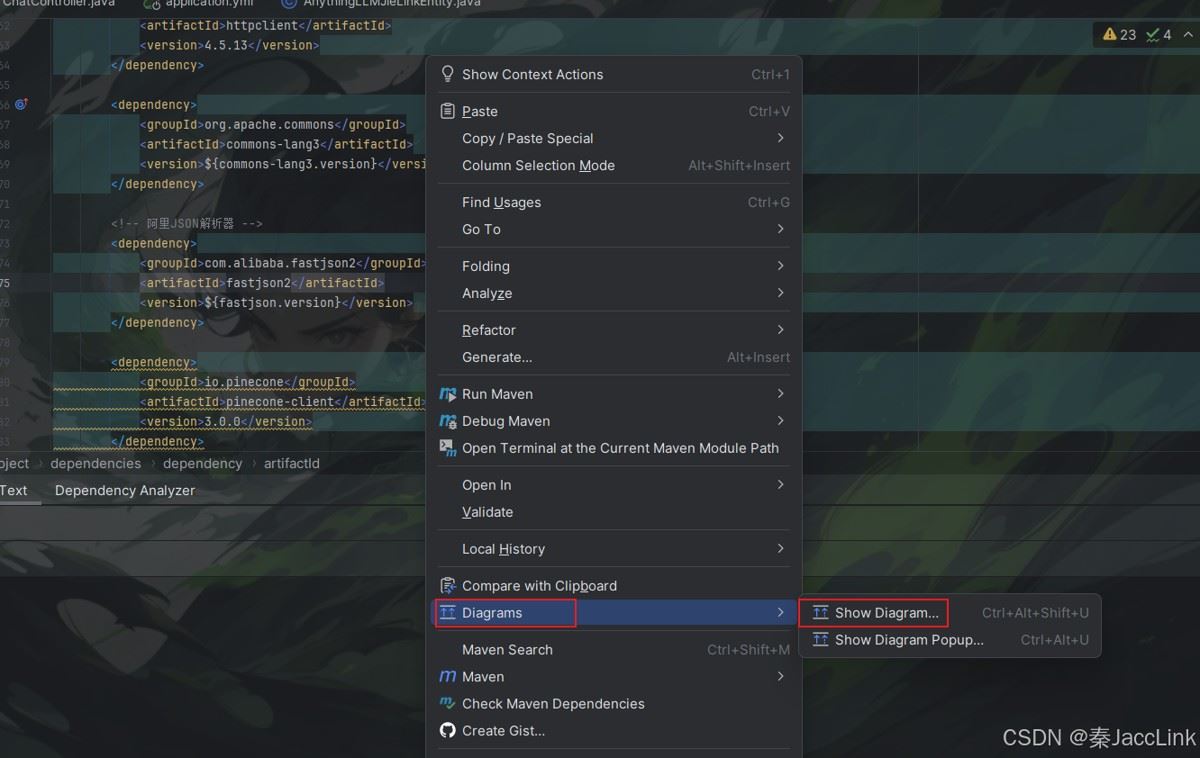Click the Check Maven Dependencies icon
The height and width of the screenshot is (758, 1200).
tap(448, 703)
